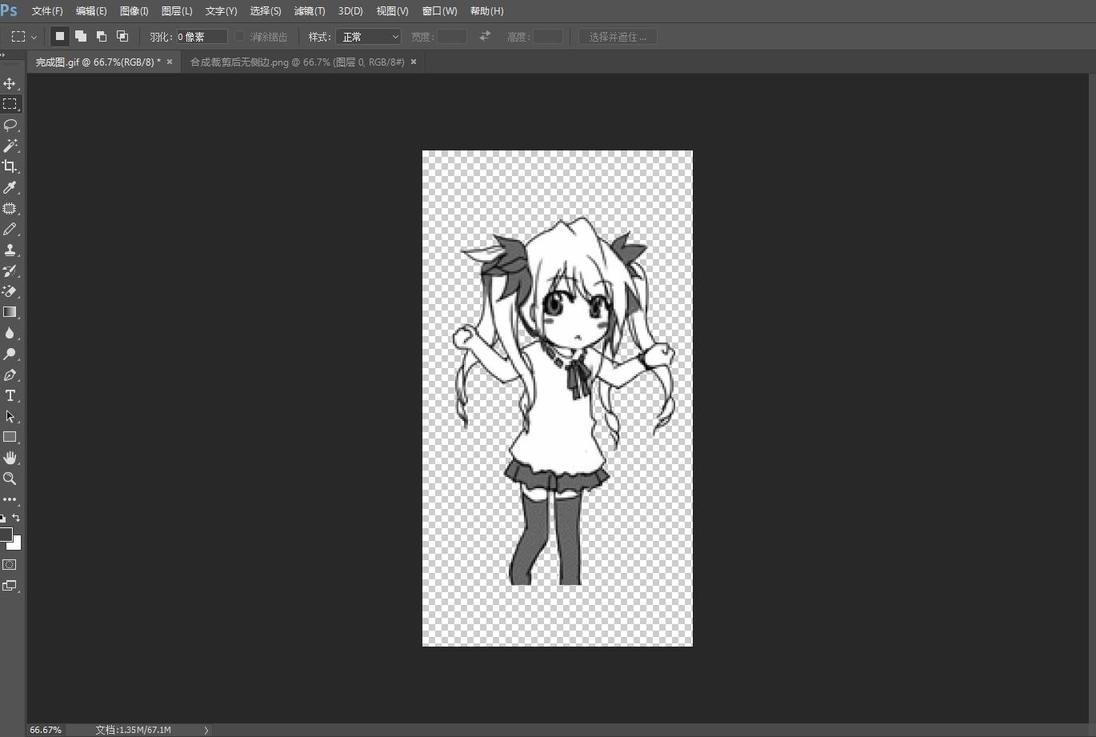The height and width of the screenshot is (737, 1096).
Task: Select the Hand tool
Action: click(x=10, y=458)
